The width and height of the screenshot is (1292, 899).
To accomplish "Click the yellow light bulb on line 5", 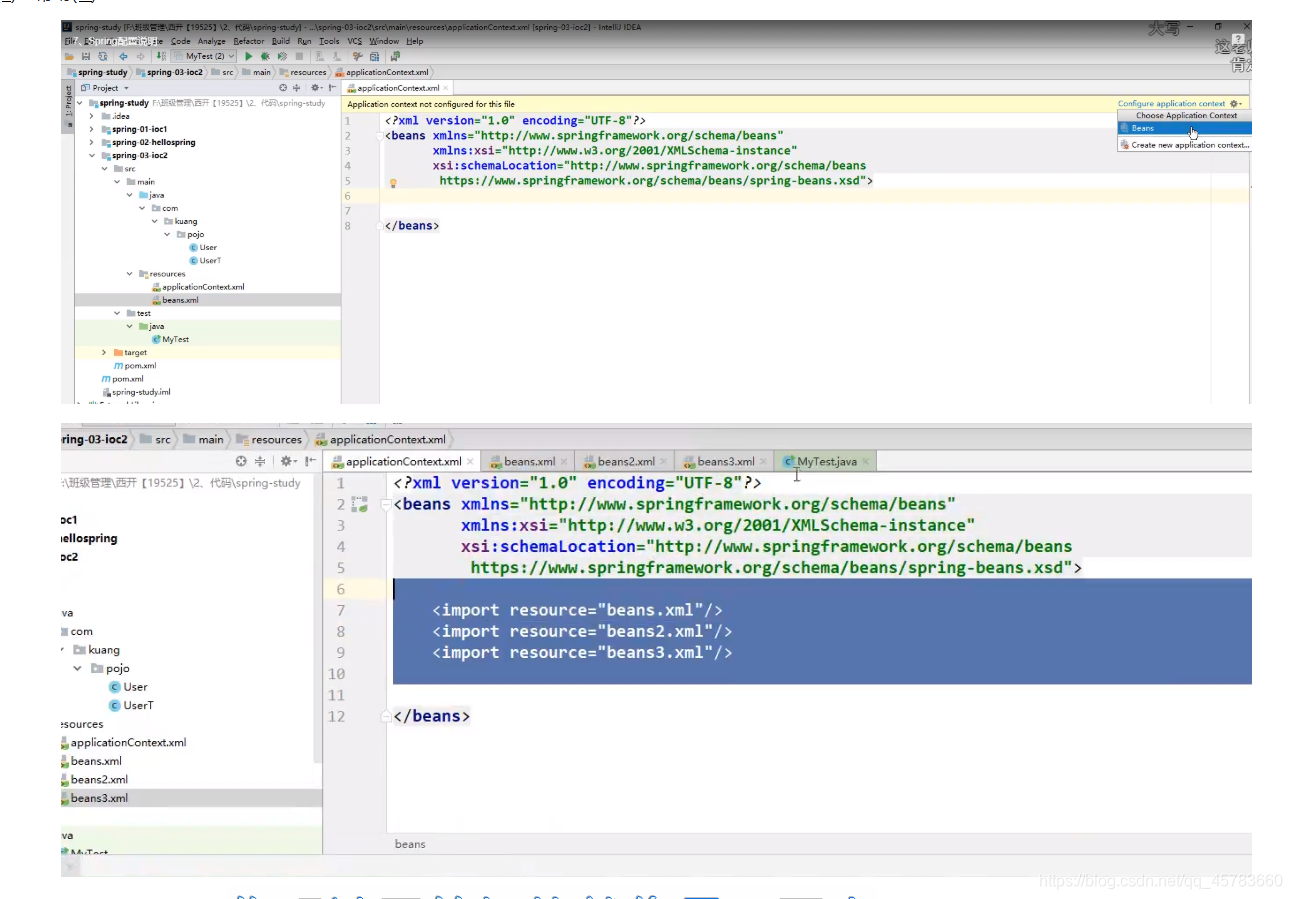I will 393,183.
